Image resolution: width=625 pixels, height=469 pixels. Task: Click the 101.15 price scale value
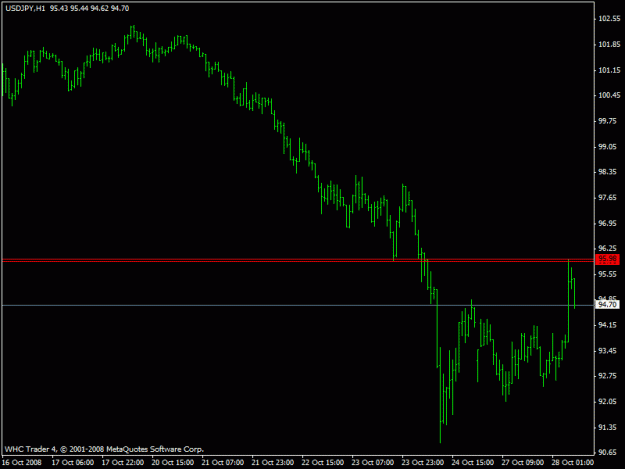coord(609,71)
